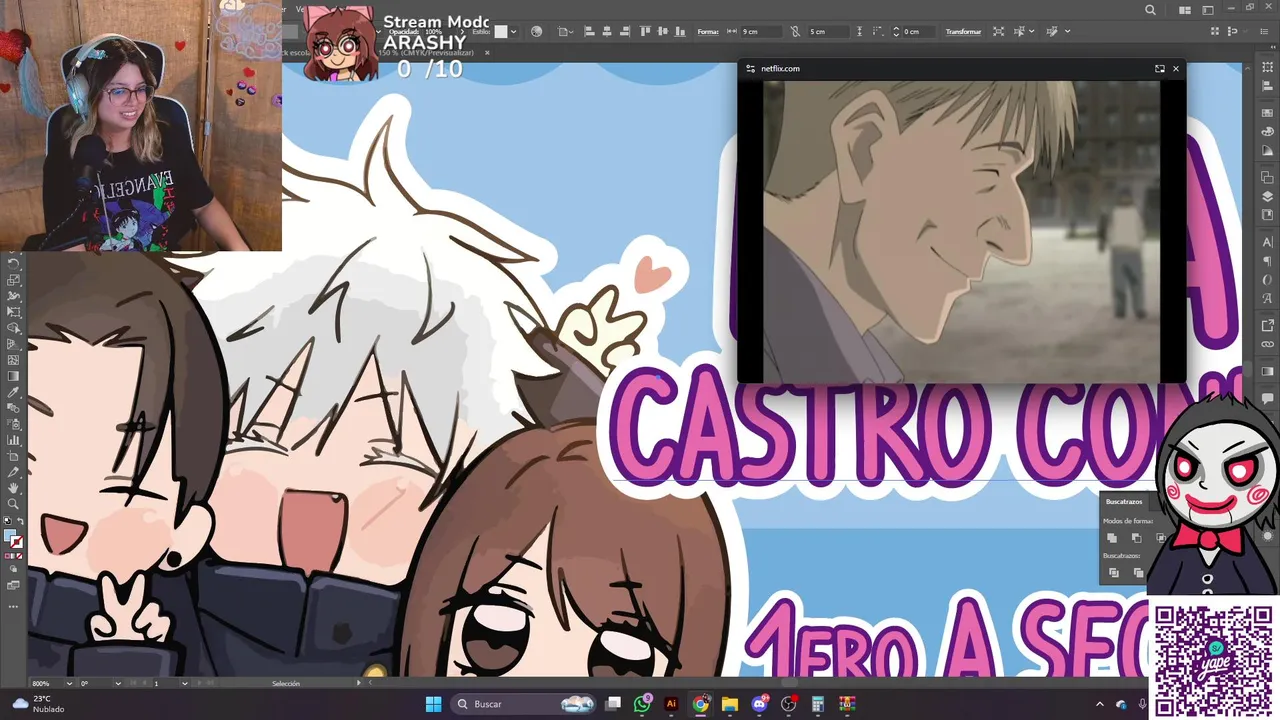Select the Mesh tool
The width and height of the screenshot is (1280, 720).
14,360
